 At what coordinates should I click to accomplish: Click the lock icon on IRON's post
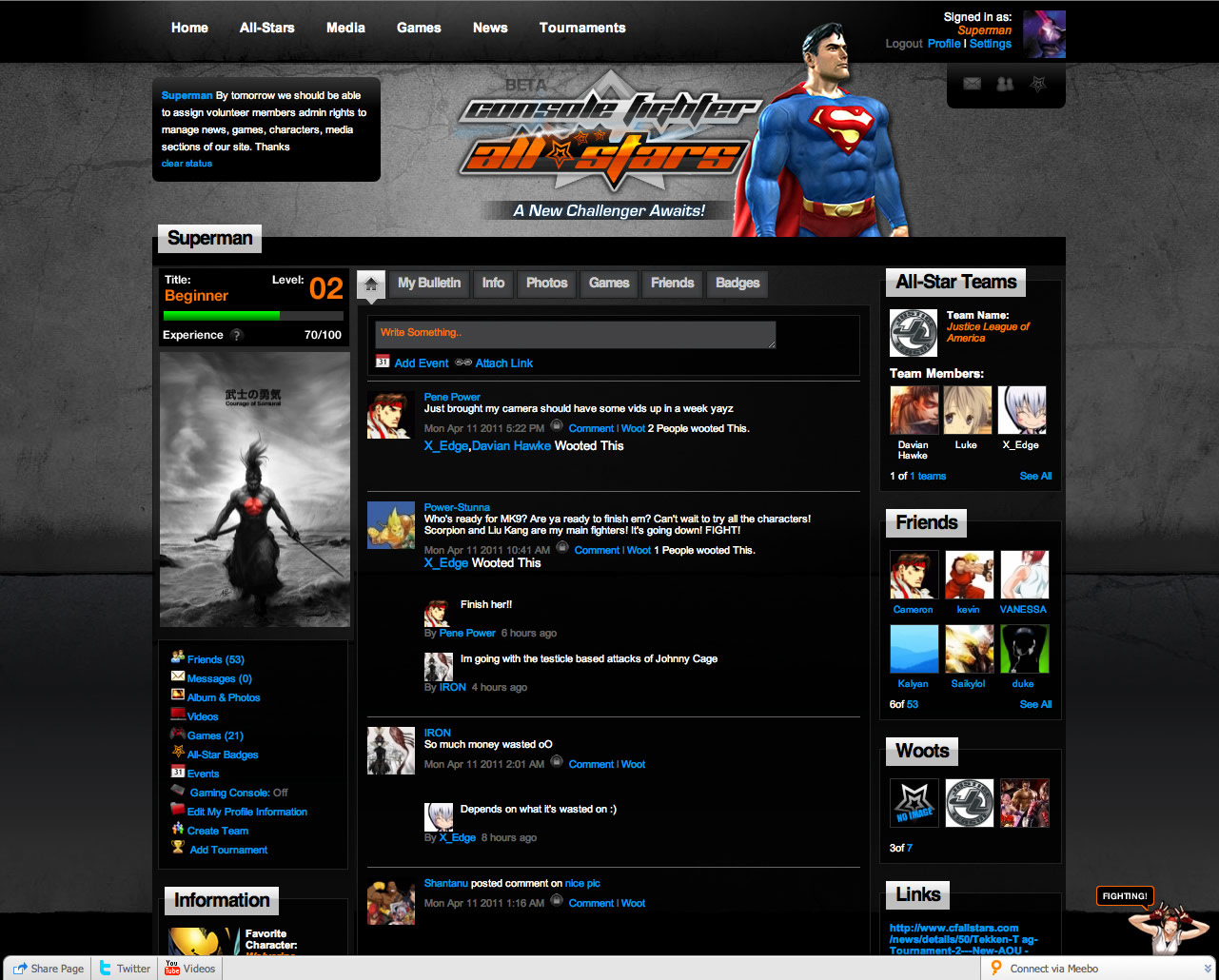tap(557, 762)
